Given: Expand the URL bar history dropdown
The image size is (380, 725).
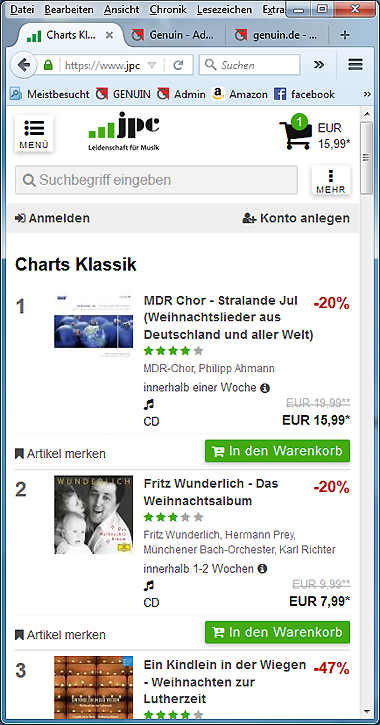Looking at the screenshot, I should click(x=152, y=65).
